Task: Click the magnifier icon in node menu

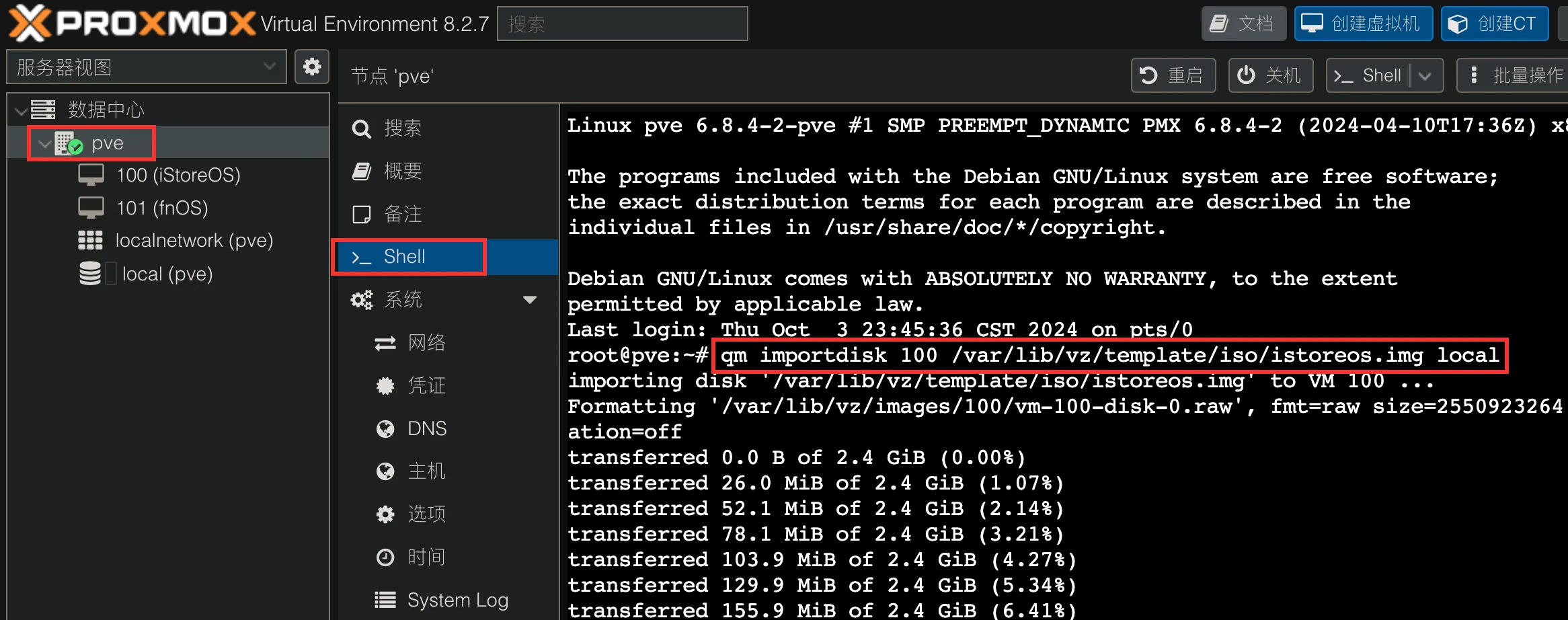Action: (x=362, y=128)
